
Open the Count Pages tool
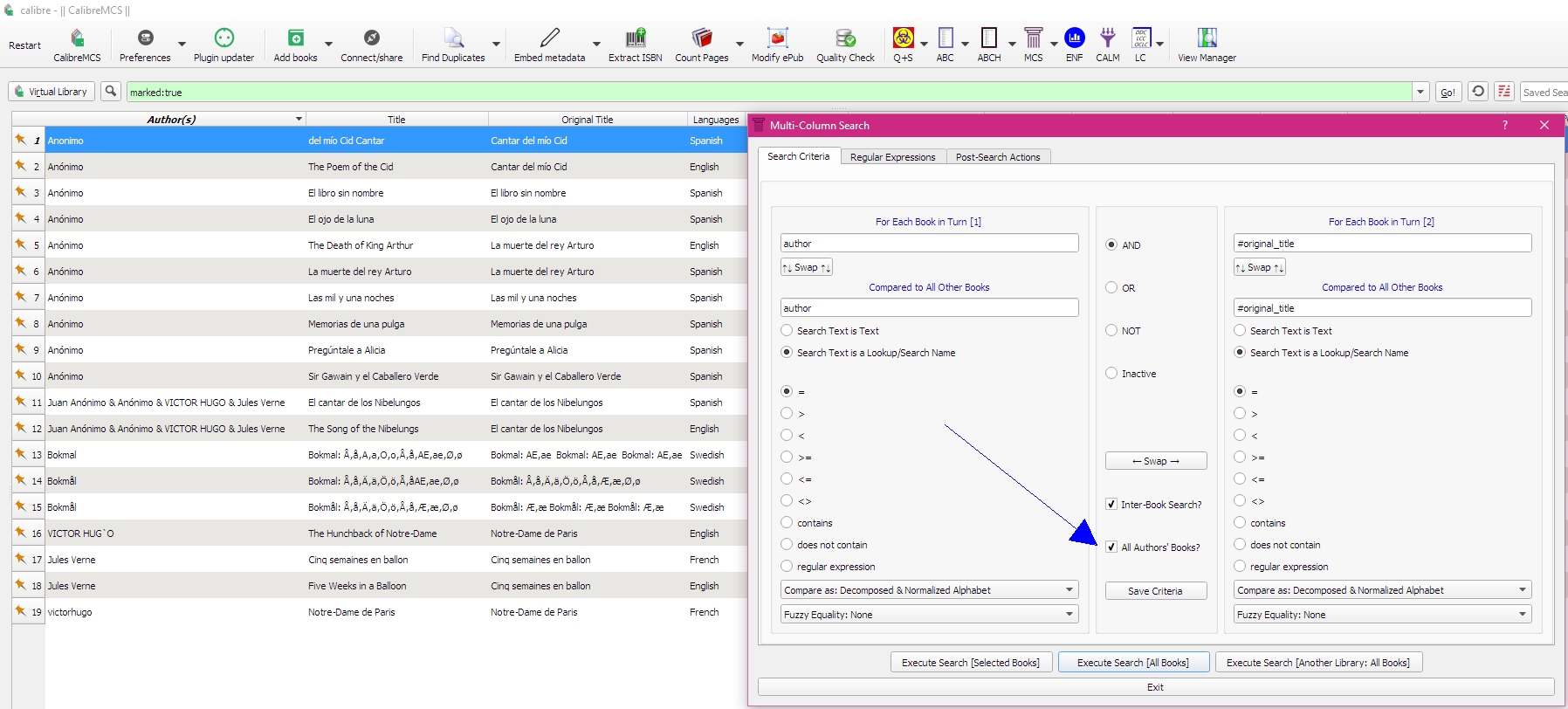point(701,39)
